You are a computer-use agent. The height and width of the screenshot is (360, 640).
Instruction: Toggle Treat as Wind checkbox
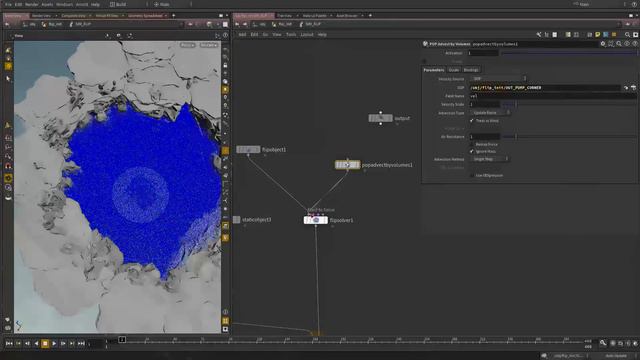(472, 121)
